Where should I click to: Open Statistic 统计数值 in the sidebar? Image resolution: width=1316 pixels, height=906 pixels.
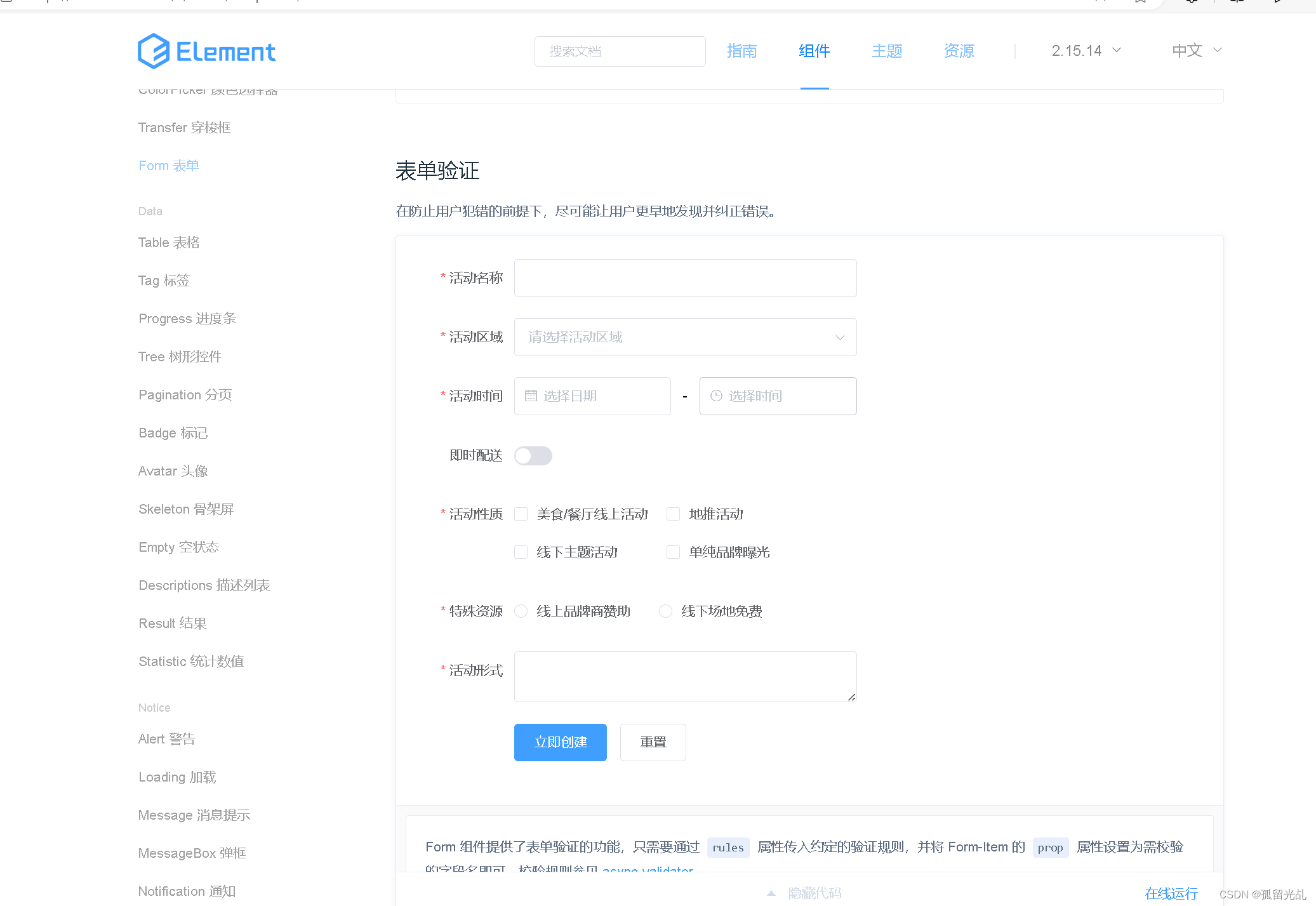(191, 662)
